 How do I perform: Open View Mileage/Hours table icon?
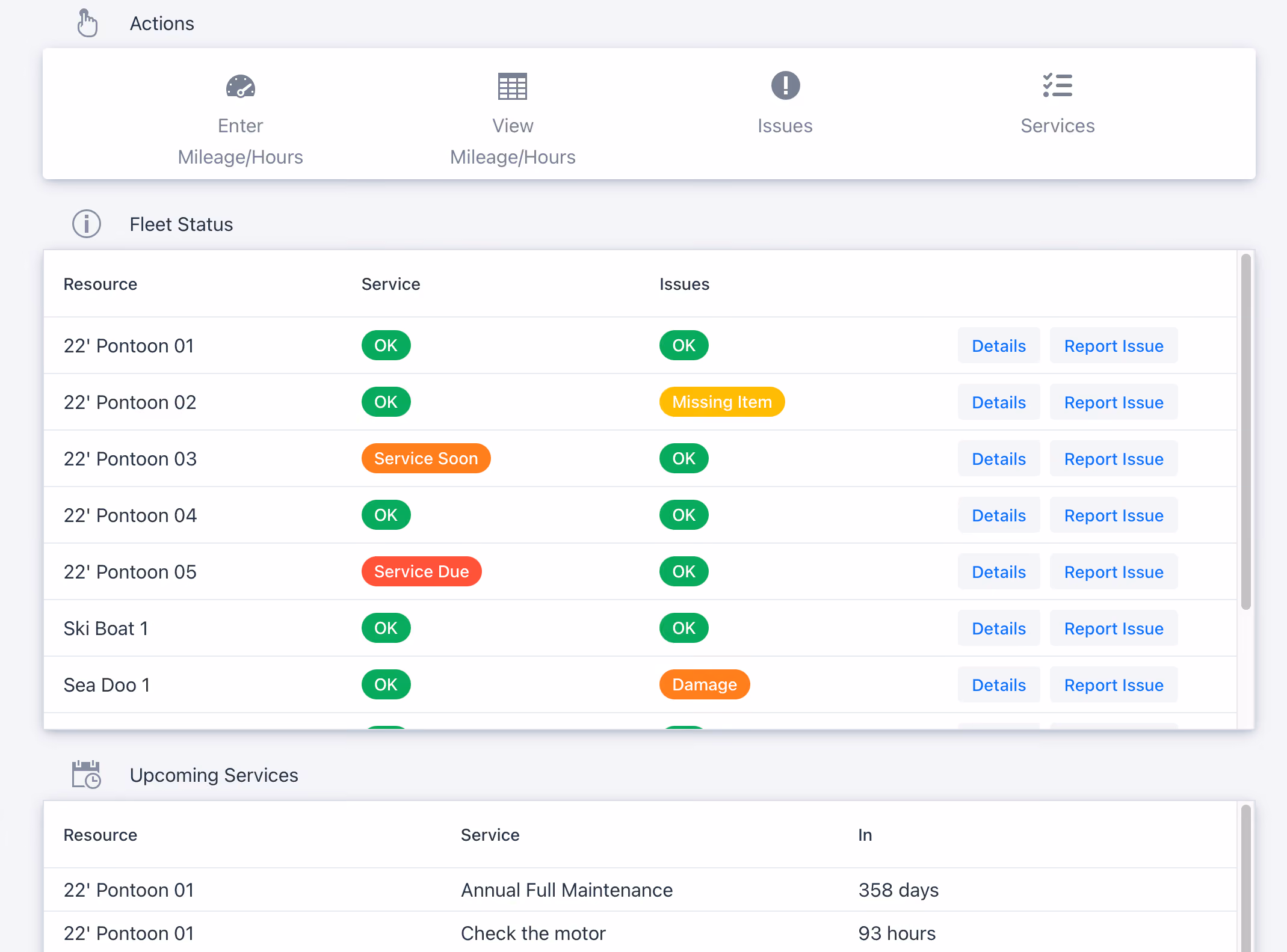tap(513, 86)
